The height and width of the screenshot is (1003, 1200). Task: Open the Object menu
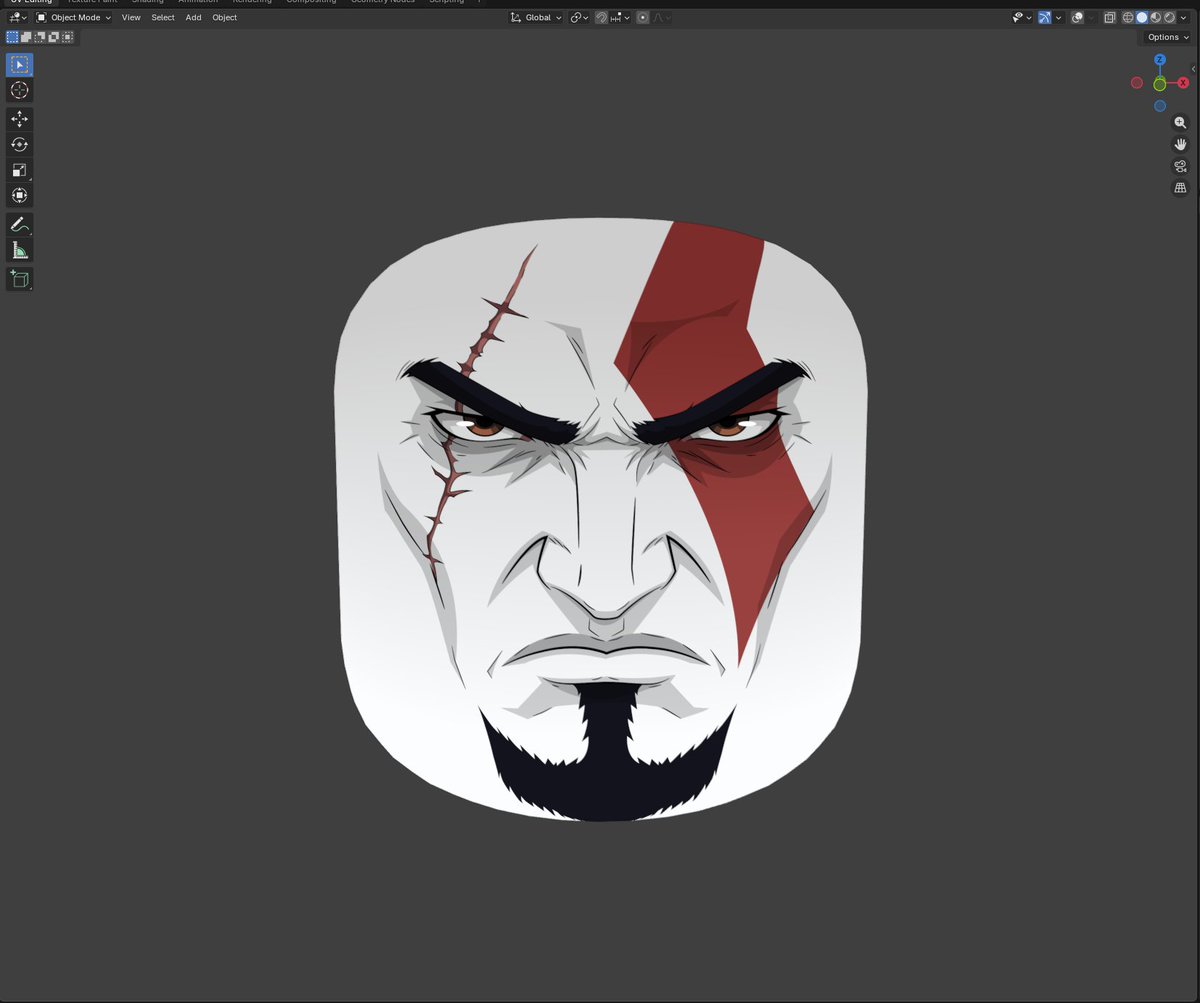pos(225,18)
